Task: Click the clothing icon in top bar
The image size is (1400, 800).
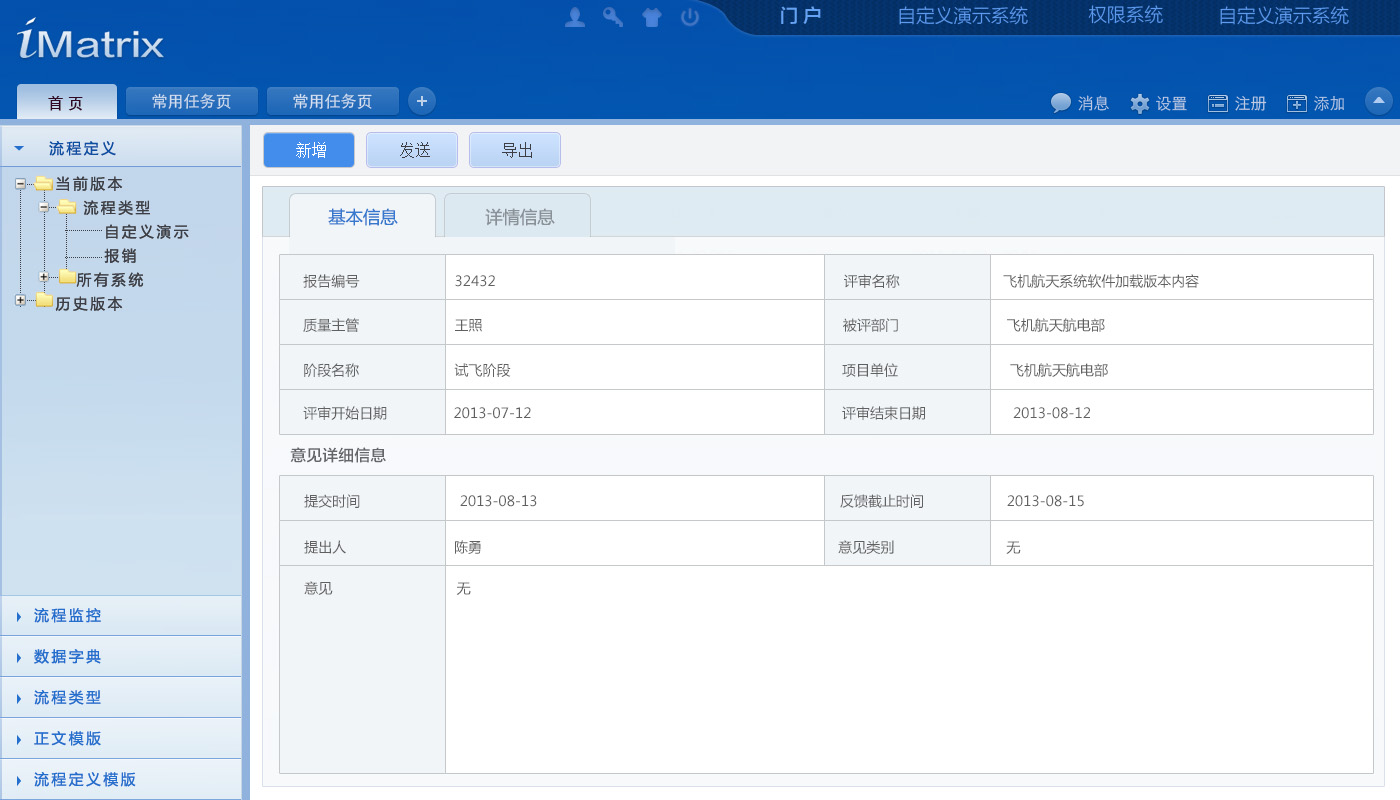Action: point(651,17)
